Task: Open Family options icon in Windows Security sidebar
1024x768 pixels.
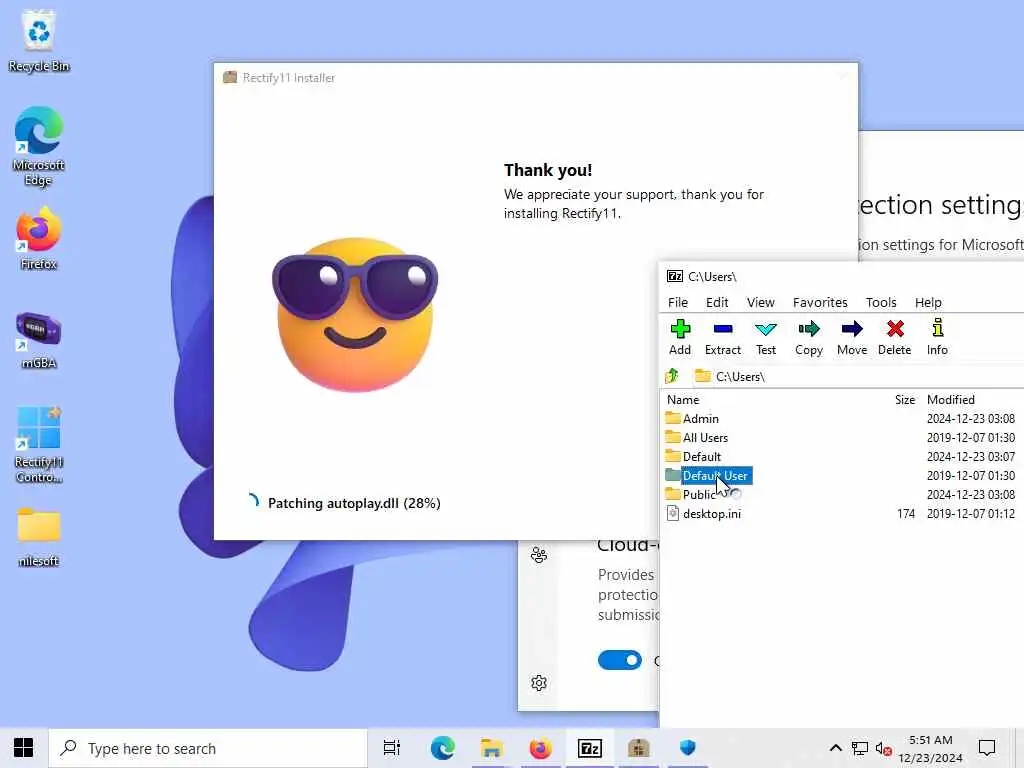Action: click(539, 555)
